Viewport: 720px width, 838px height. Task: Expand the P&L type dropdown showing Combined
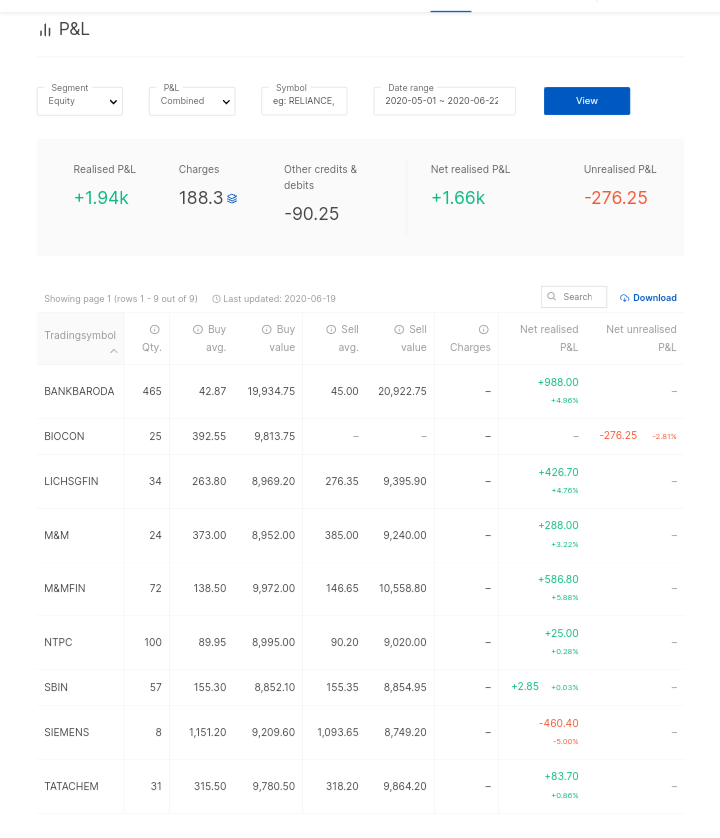[x=192, y=101]
